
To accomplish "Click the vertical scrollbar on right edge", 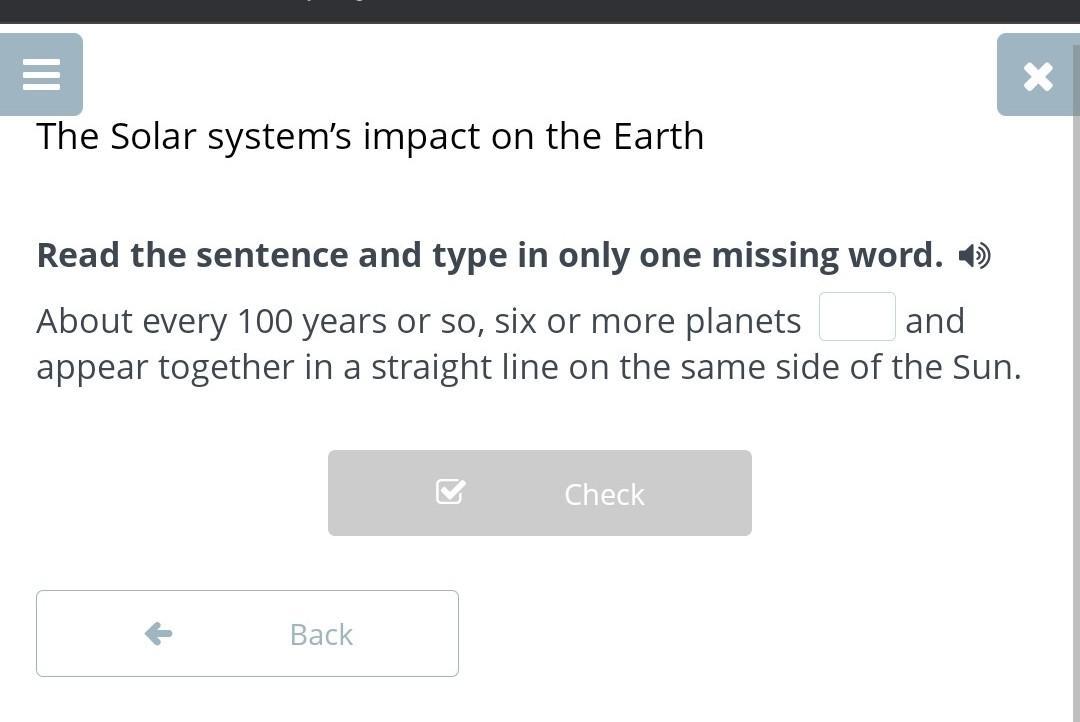I will coord(1075,400).
